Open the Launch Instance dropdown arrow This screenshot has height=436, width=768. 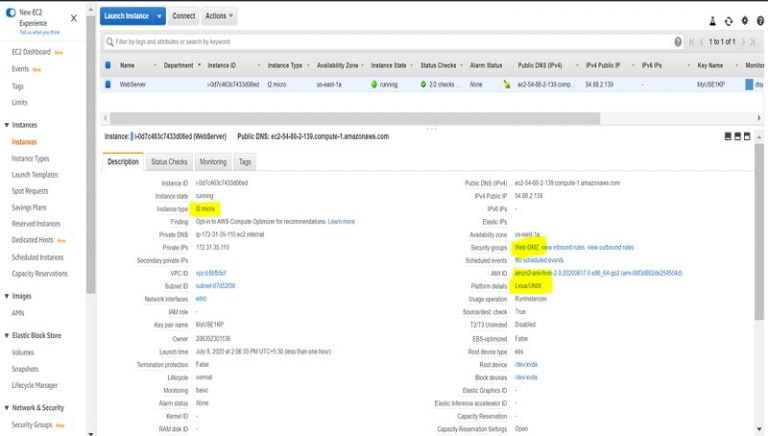[x=159, y=16]
